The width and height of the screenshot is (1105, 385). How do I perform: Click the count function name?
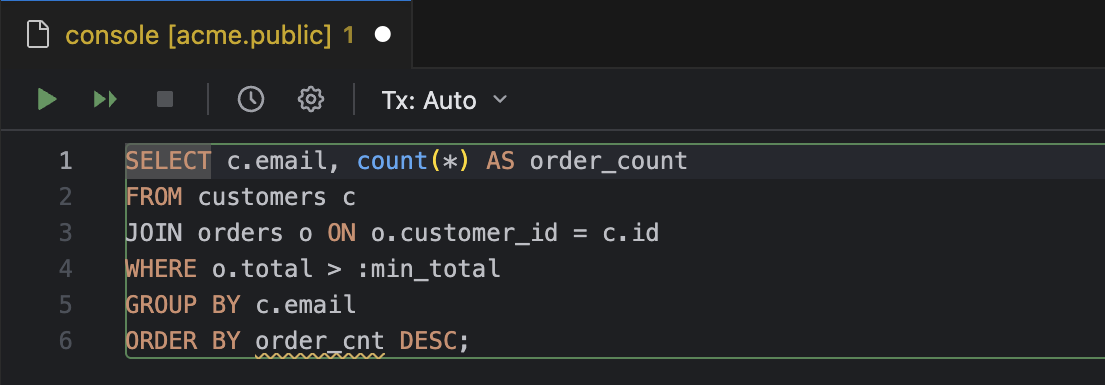click(x=392, y=161)
